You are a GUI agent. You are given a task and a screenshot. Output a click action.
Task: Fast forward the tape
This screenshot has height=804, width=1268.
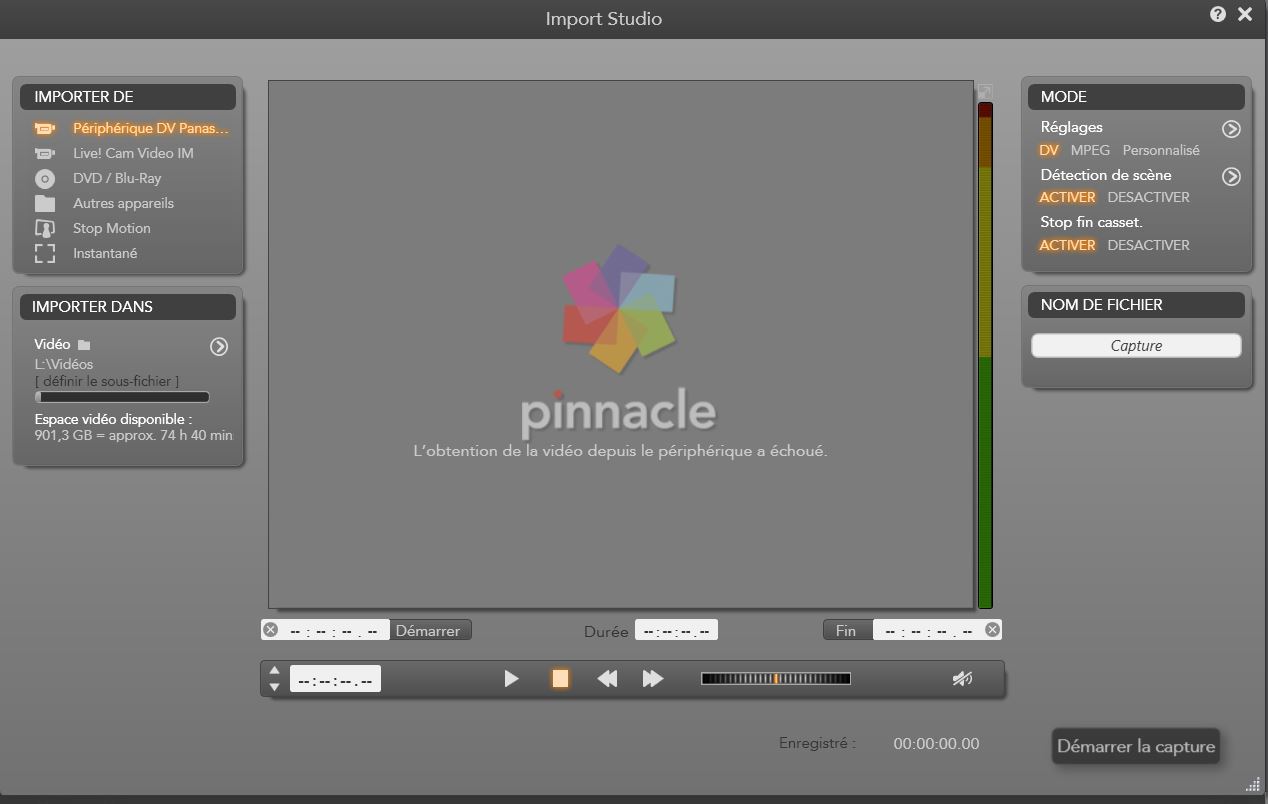[x=653, y=679]
